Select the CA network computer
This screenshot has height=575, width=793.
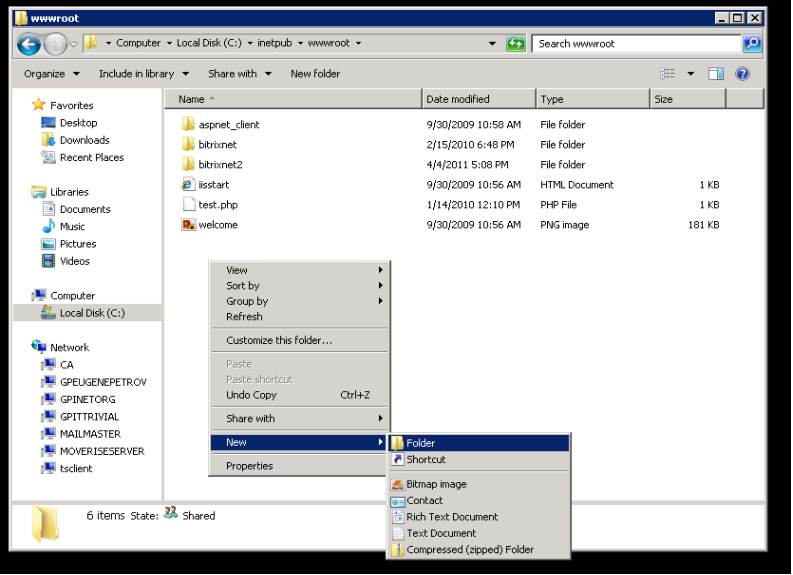coord(67,365)
